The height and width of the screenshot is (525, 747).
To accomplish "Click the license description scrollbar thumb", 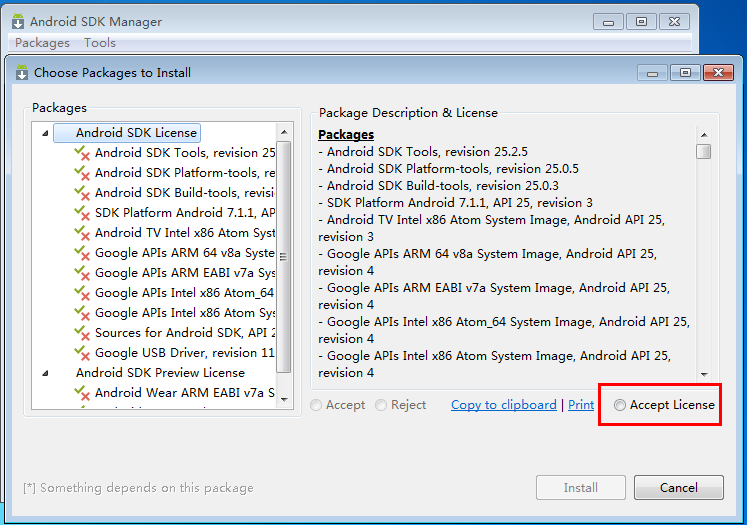I will [x=704, y=152].
